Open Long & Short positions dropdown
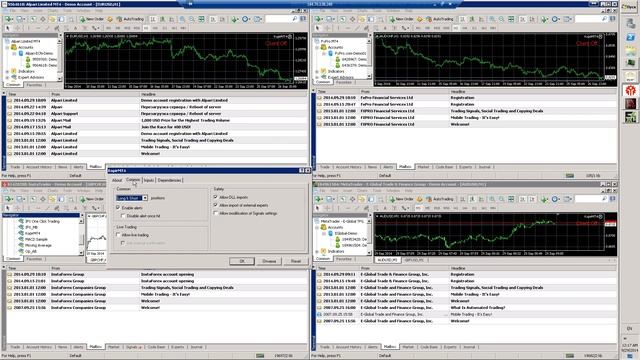Image resolution: width=640 pixels, height=360 pixels. (144, 198)
